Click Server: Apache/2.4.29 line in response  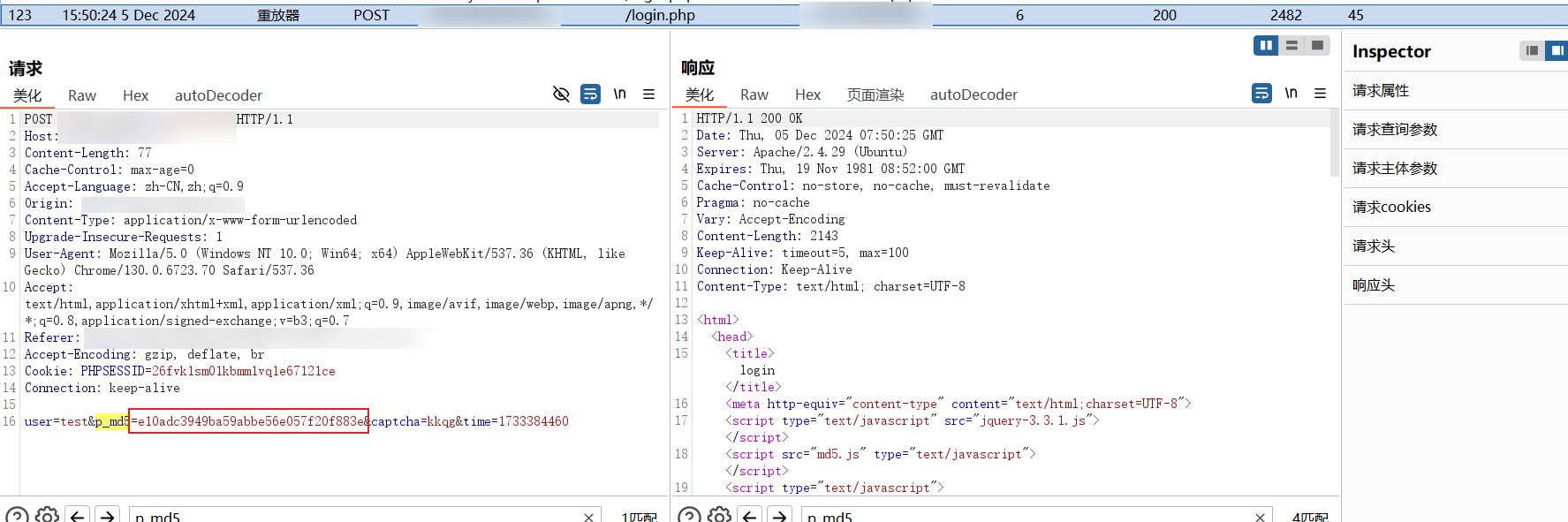tap(802, 152)
